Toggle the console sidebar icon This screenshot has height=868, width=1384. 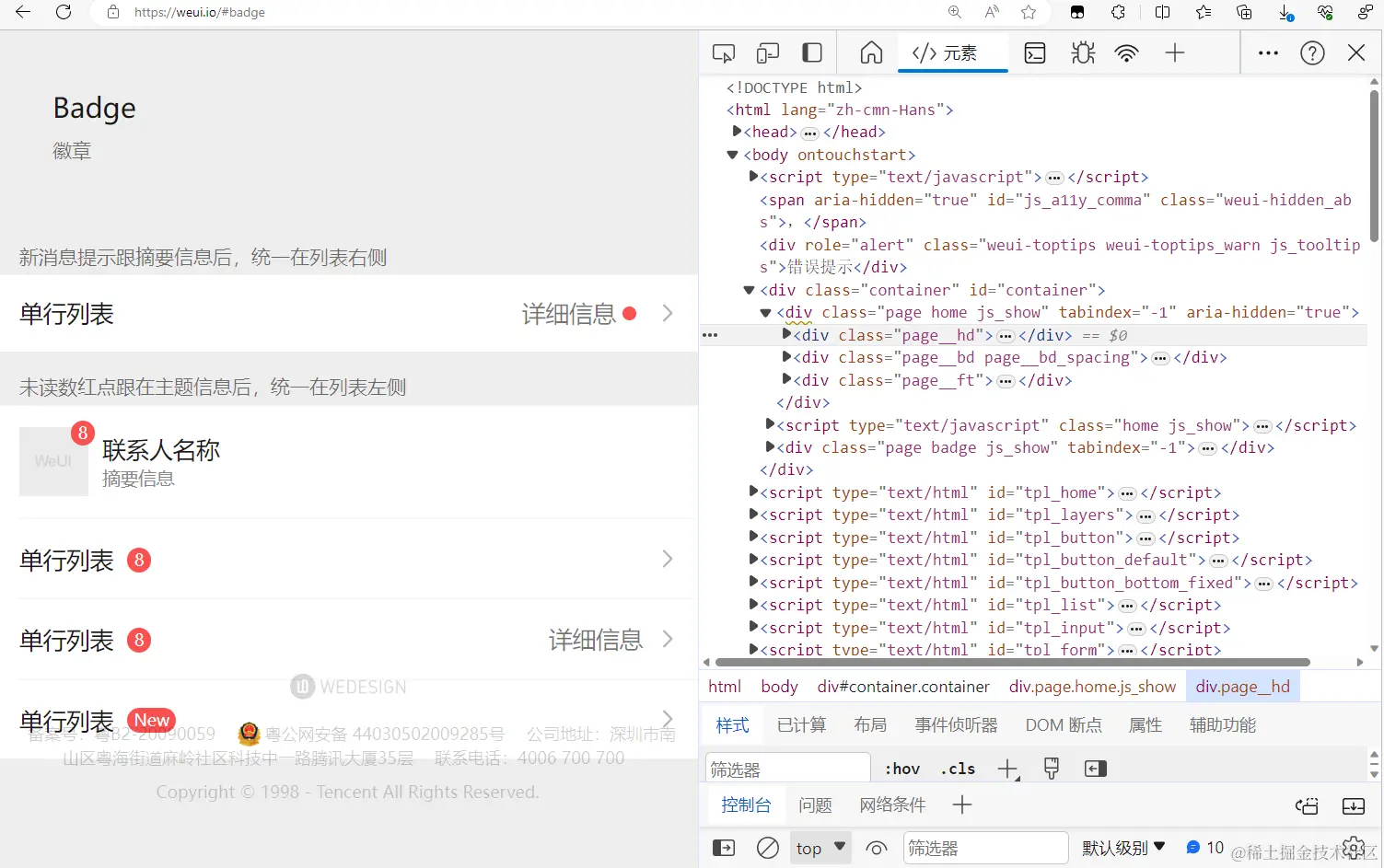724,848
